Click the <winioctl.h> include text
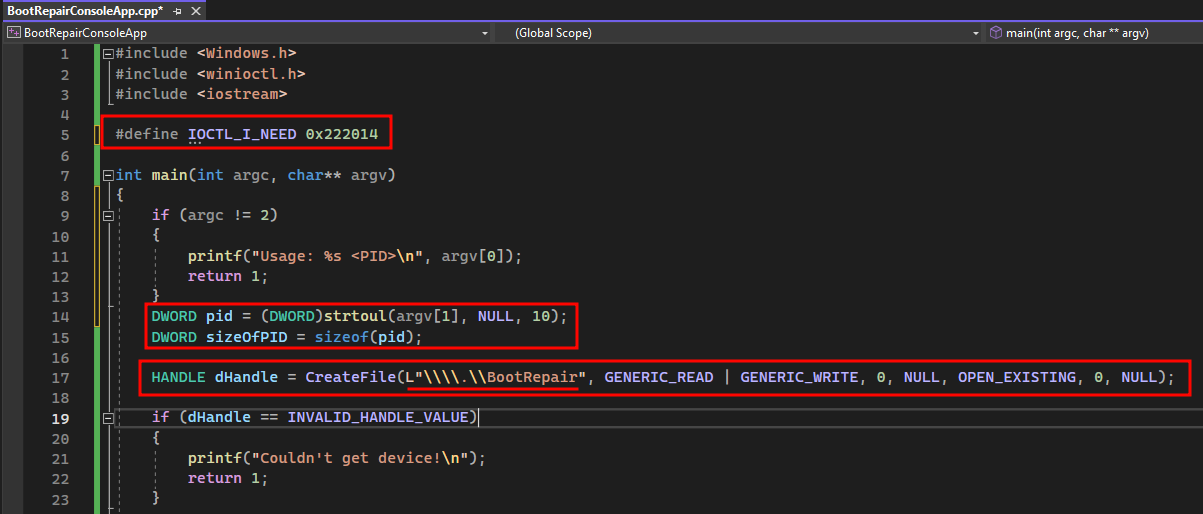Viewport: 1203px width, 514px height. [251, 74]
